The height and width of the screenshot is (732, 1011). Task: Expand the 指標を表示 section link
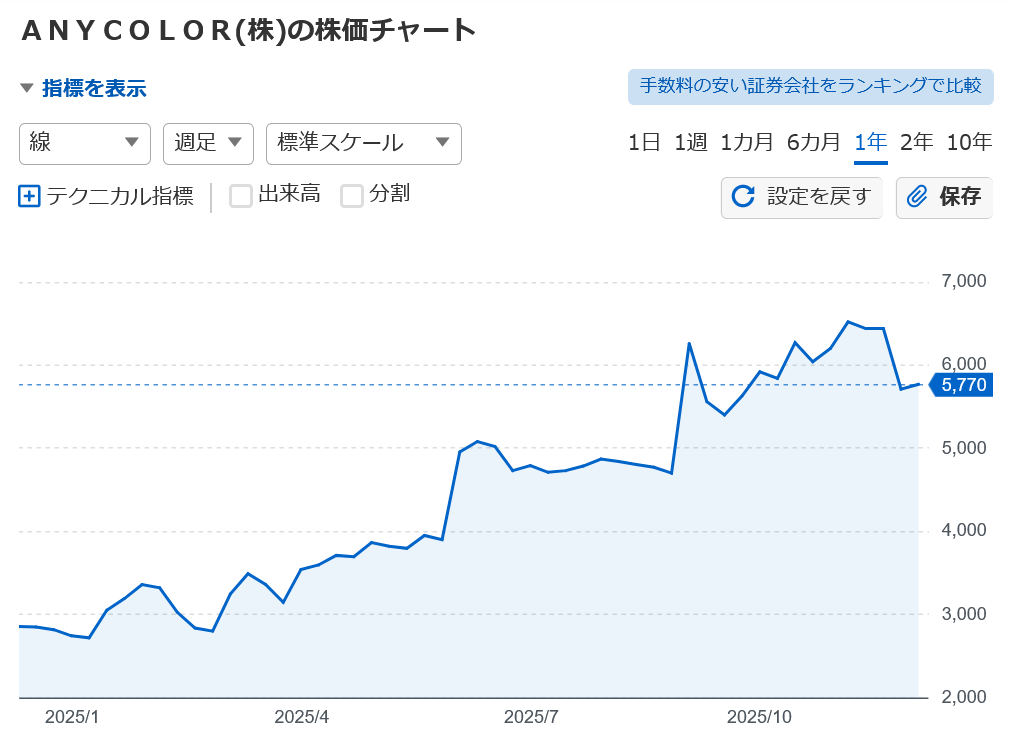coord(94,88)
